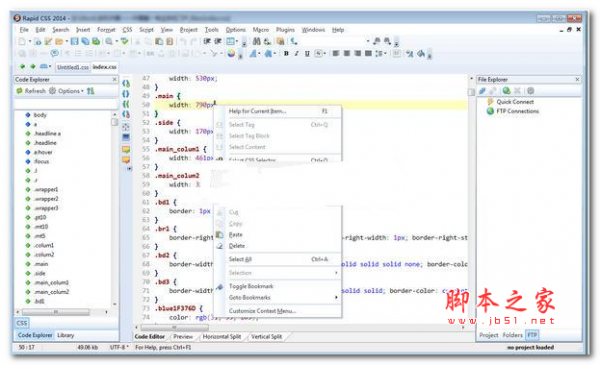This screenshot has height=365, width=600.
Task: Select .main_colum1 in Code Explorer list
Action: (x=51, y=283)
